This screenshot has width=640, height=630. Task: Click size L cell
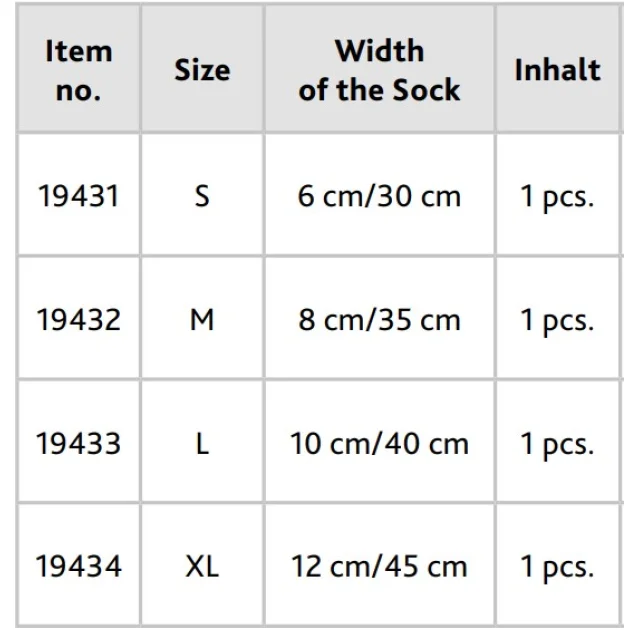(x=202, y=444)
